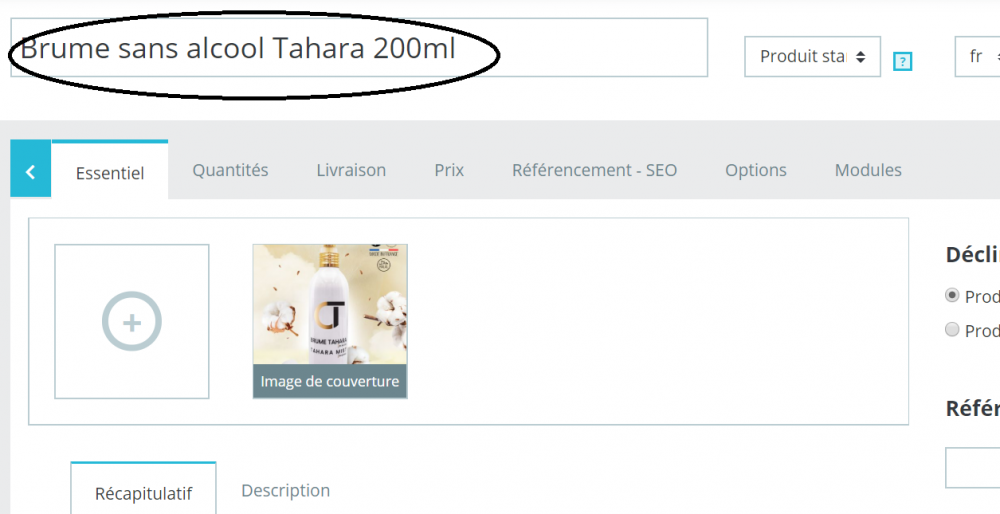Open the fr language dropdown

978,57
